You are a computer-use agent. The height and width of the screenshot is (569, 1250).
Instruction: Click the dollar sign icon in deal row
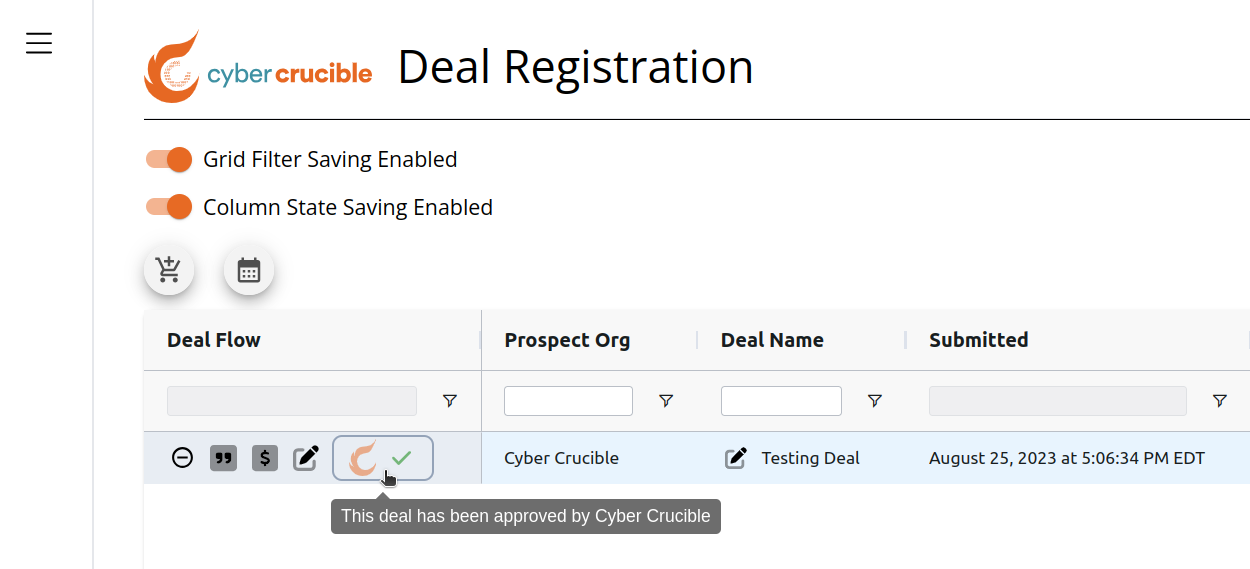pyautogui.click(x=265, y=458)
